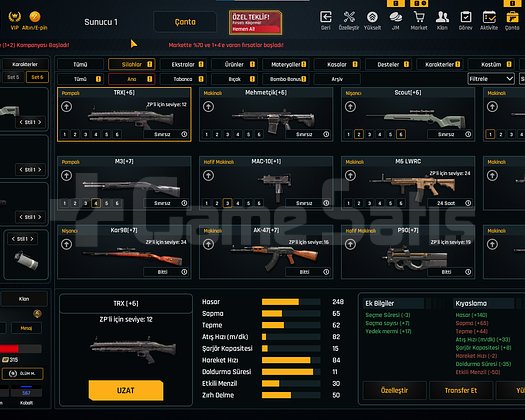Click the UZAT extend button
The image size is (525, 420).
[x=126, y=390]
